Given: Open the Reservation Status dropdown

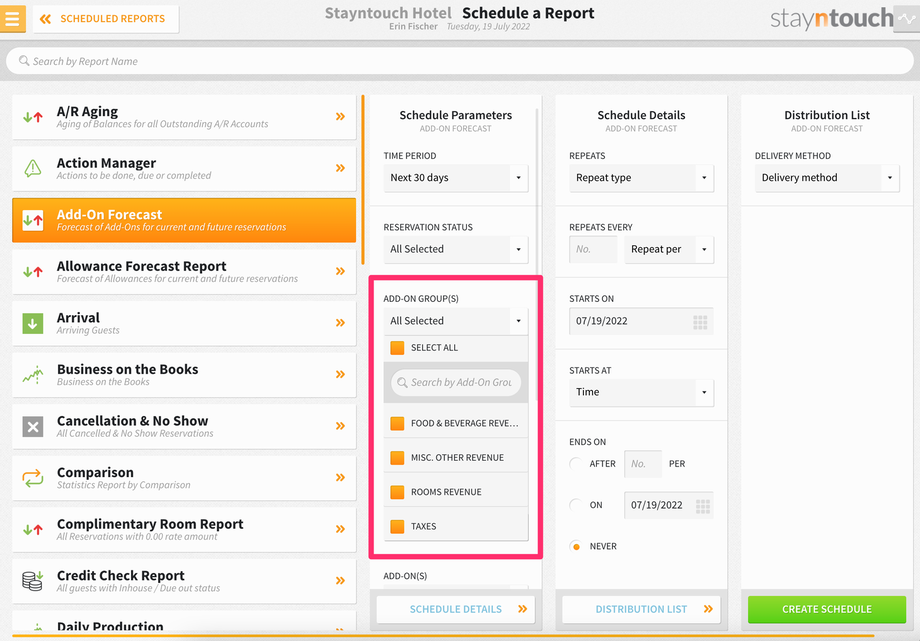Looking at the screenshot, I should (455, 249).
